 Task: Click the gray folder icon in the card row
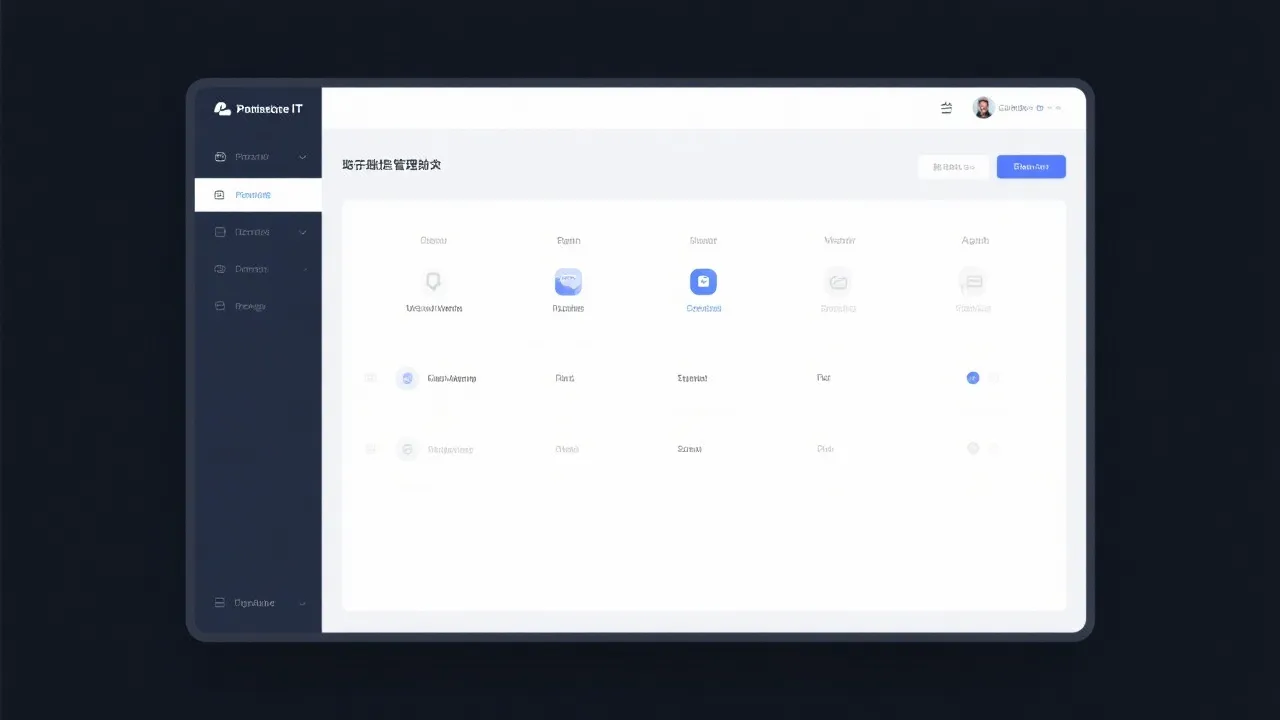(x=838, y=282)
